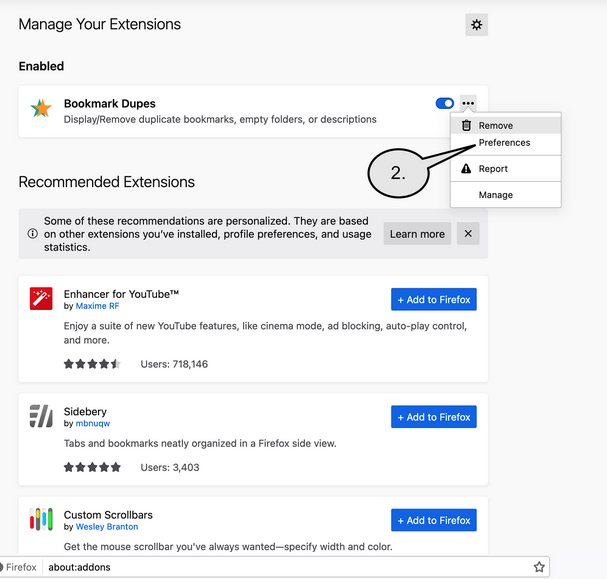Disable the Bookmark Dupes extension toggle
Screen dimensions: 607x579
444,103
